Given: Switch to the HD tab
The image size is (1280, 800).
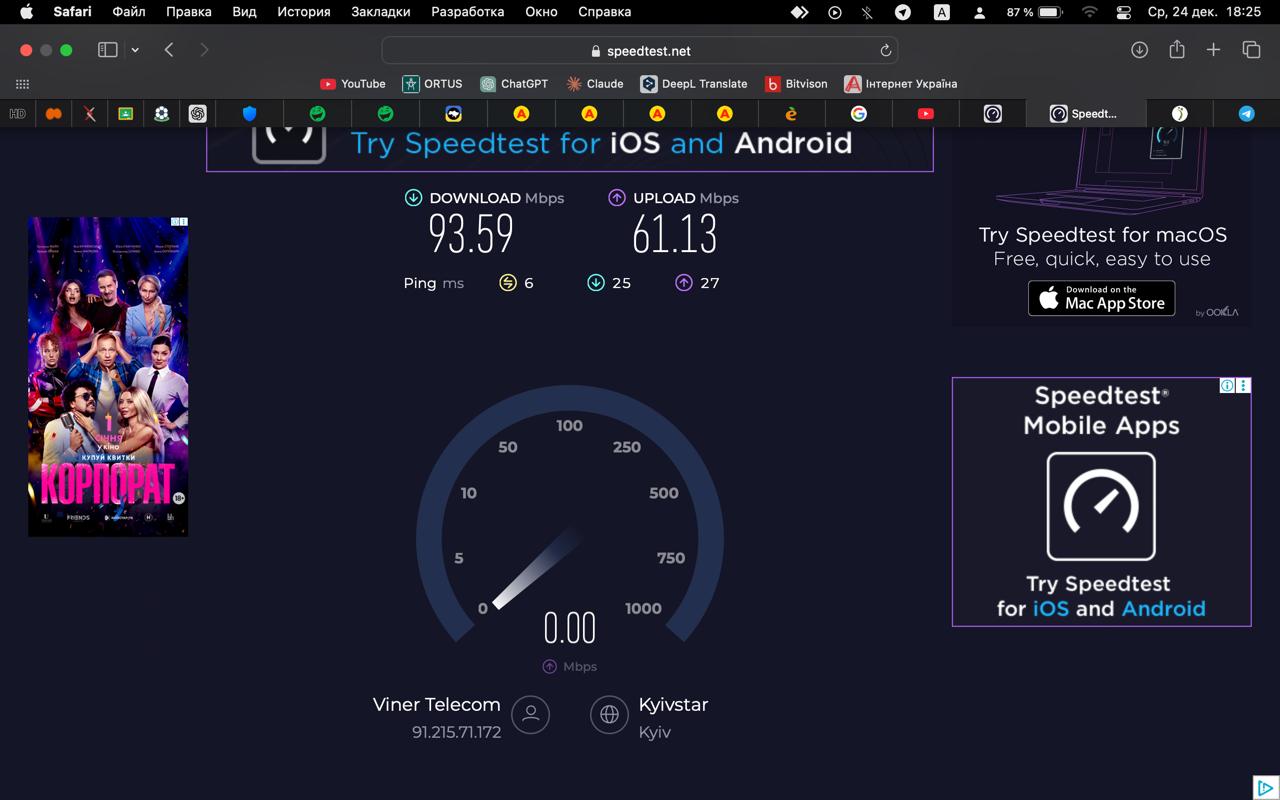Looking at the screenshot, I should pyautogui.click(x=17, y=114).
